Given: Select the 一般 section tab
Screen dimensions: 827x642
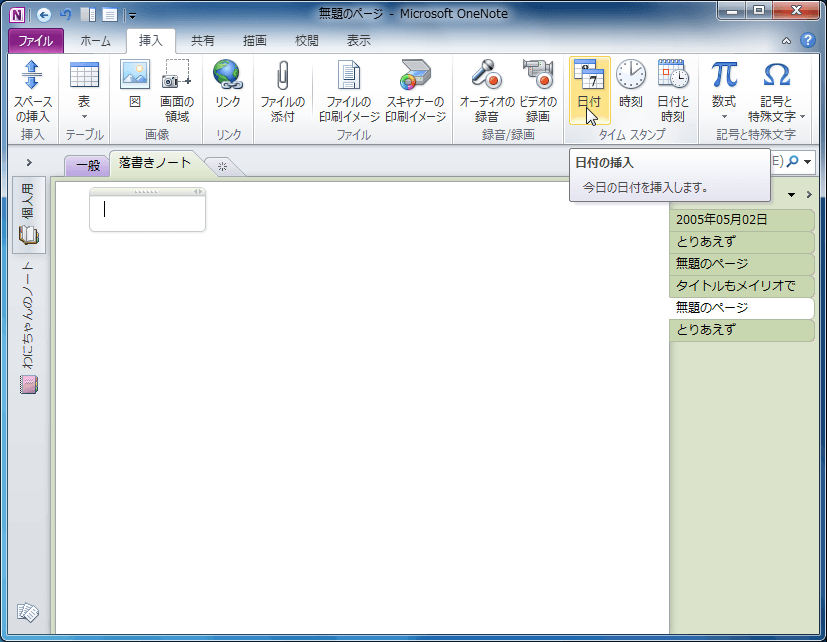Looking at the screenshot, I should click(88, 166).
